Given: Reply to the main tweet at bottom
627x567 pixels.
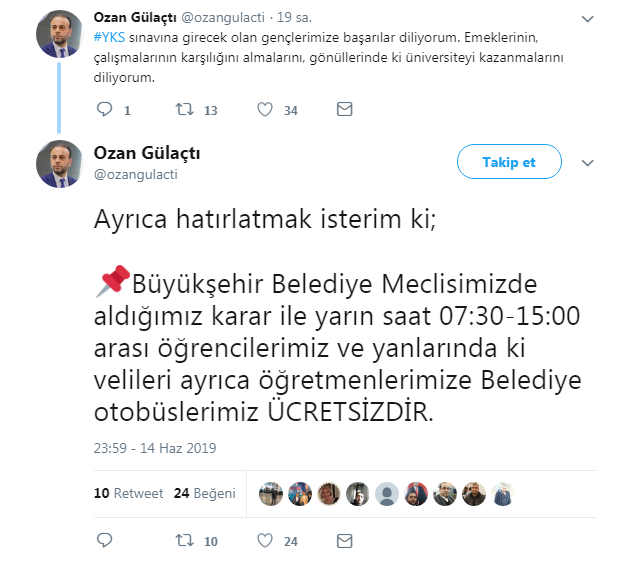Looking at the screenshot, I should [105, 540].
